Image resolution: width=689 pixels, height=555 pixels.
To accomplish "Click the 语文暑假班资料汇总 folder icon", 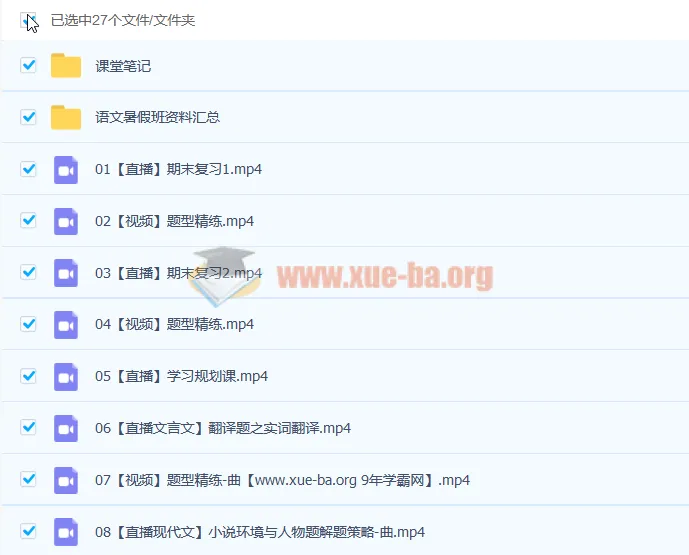I will (x=66, y=118).
